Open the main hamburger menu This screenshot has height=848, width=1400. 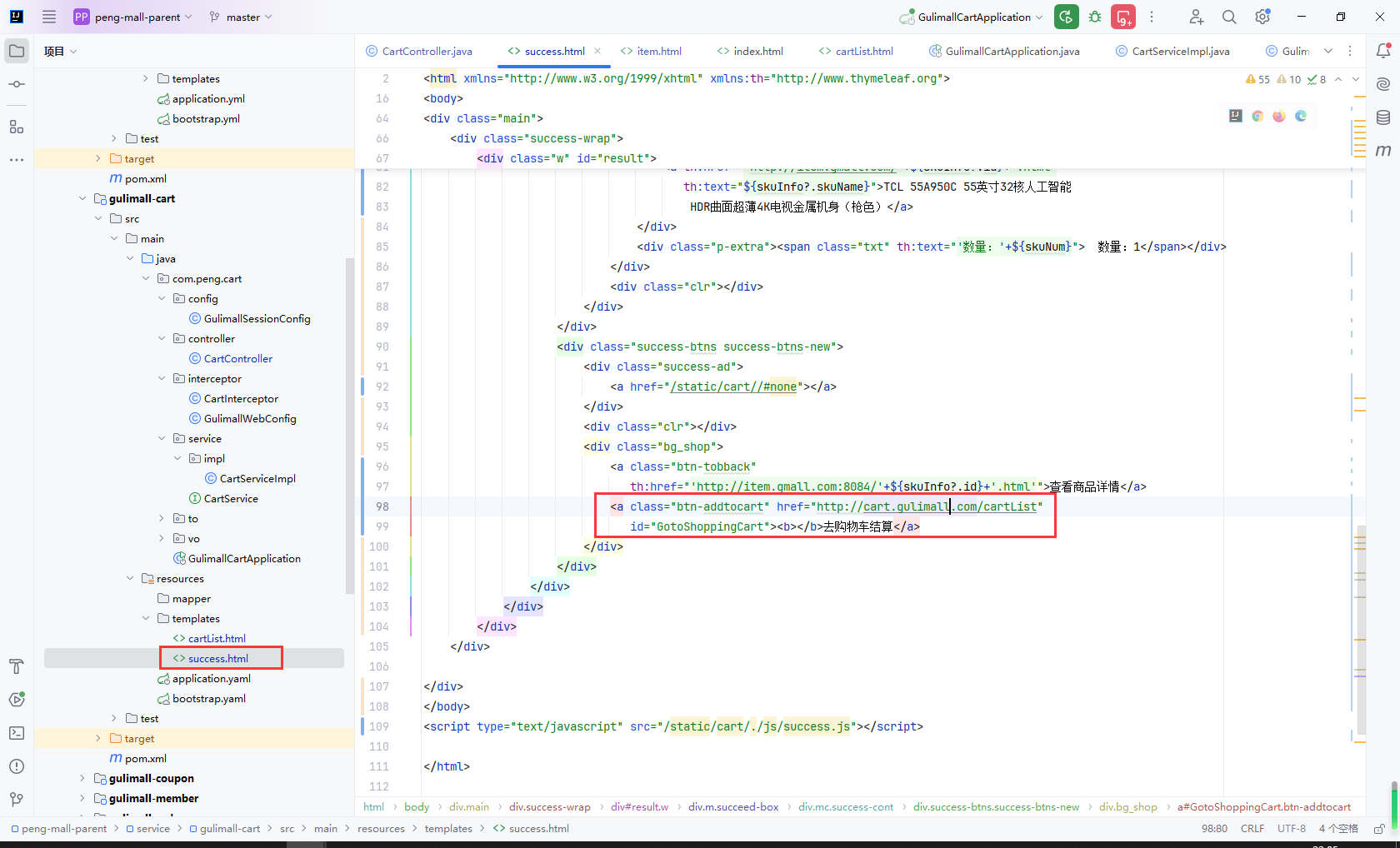click(x=49, y=17)
